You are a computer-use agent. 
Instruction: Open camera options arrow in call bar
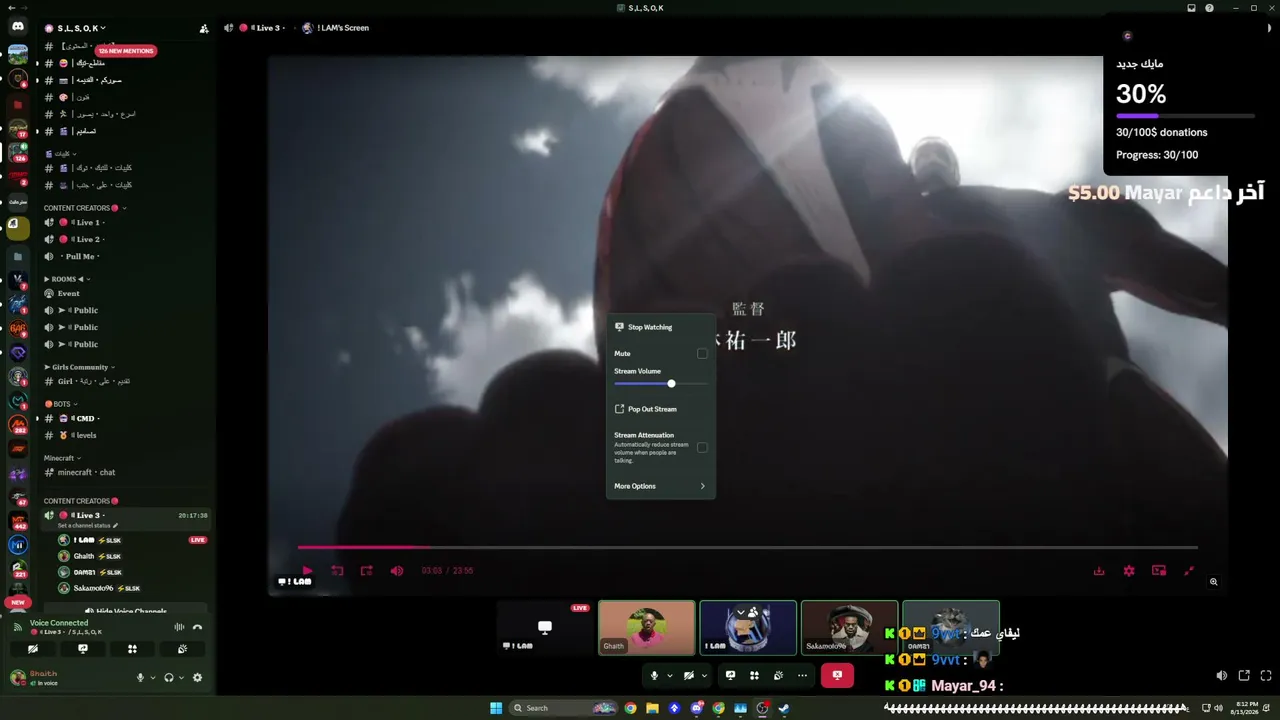click(704, 676)
